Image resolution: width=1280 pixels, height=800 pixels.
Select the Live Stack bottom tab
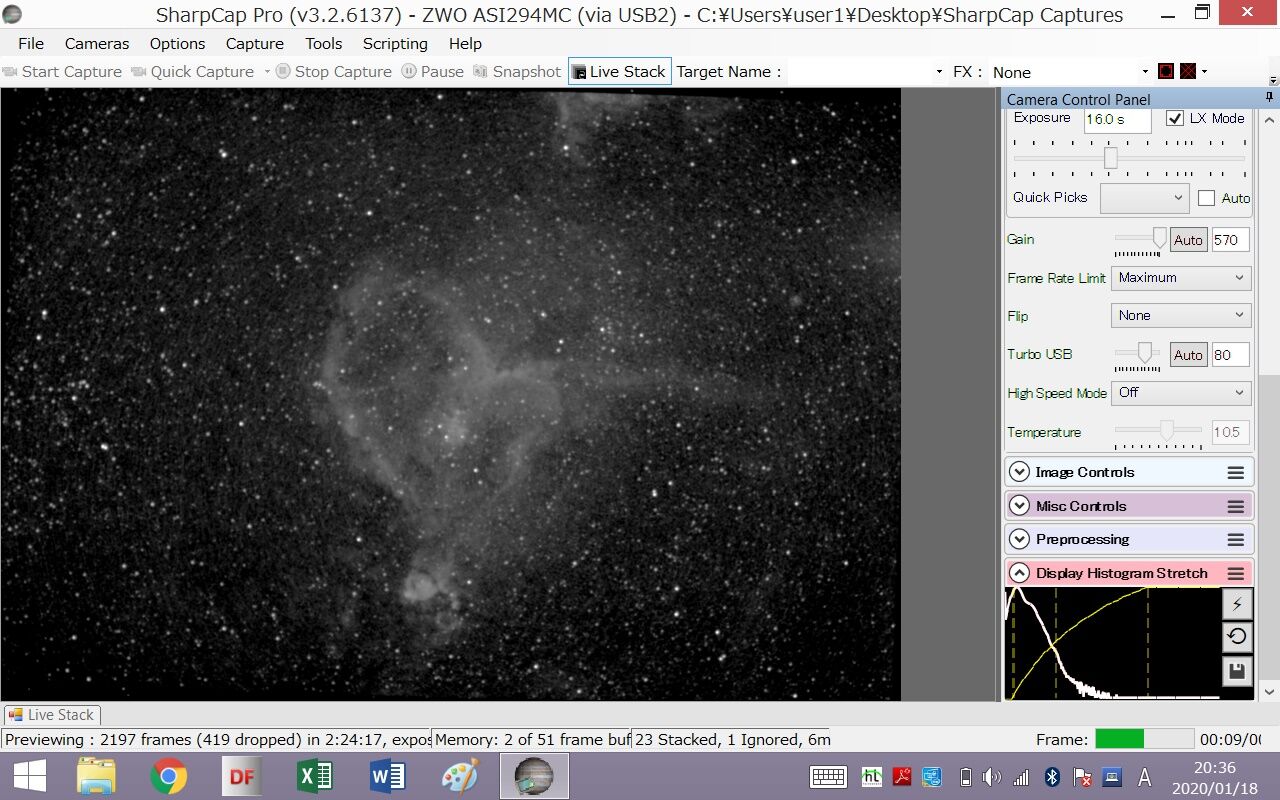pyautogui.click(x=51, y=715)
